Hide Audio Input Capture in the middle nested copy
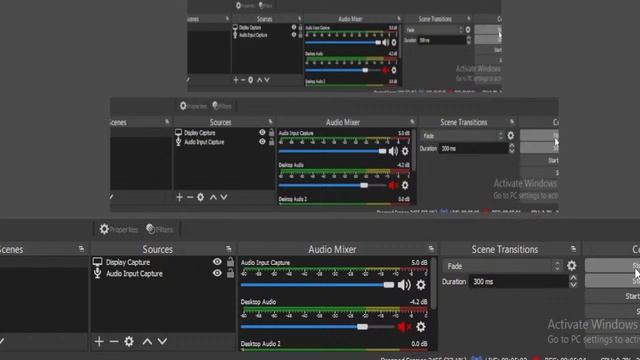 pos(262,142)
